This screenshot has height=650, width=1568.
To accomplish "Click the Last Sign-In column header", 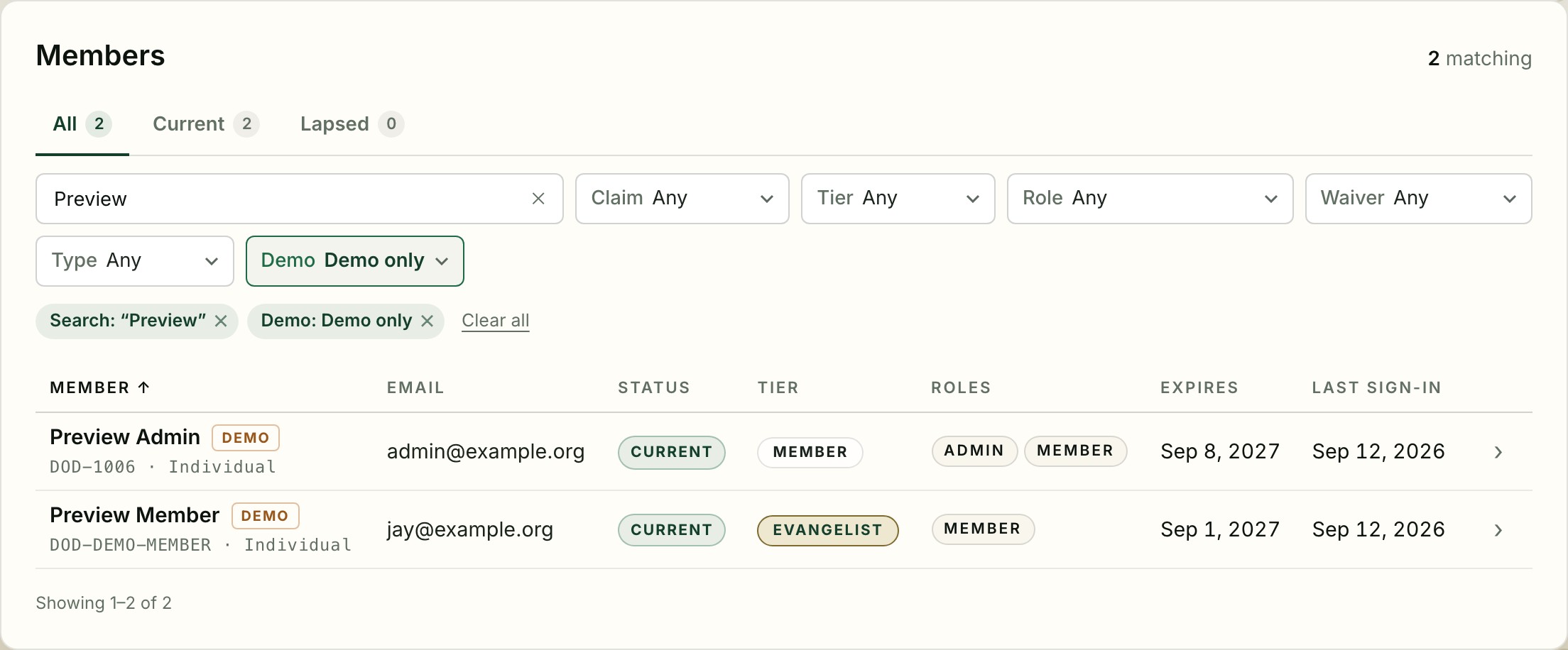I will pyautogui.click(x=1377, y=387).
